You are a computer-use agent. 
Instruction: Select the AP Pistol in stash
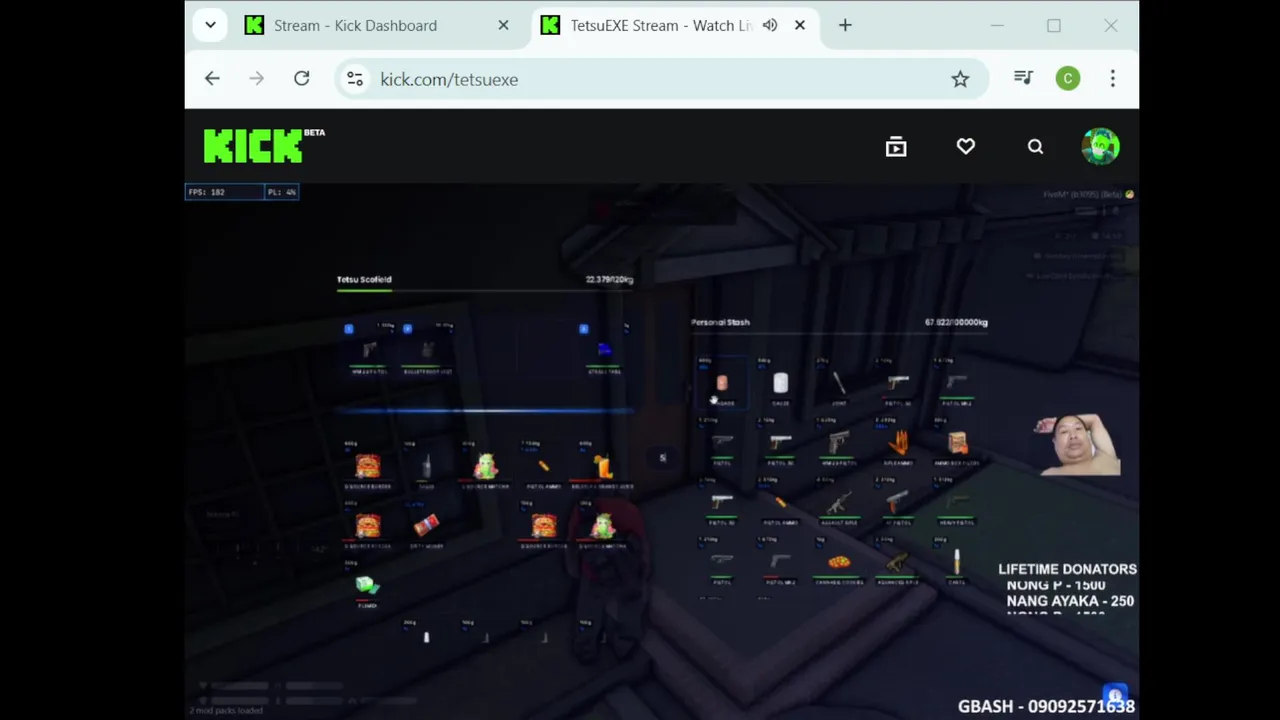tap(898, 502)
